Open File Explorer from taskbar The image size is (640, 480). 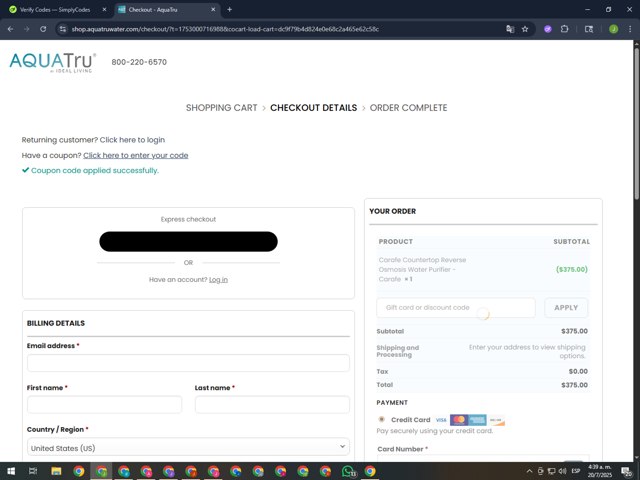point(56,471)
